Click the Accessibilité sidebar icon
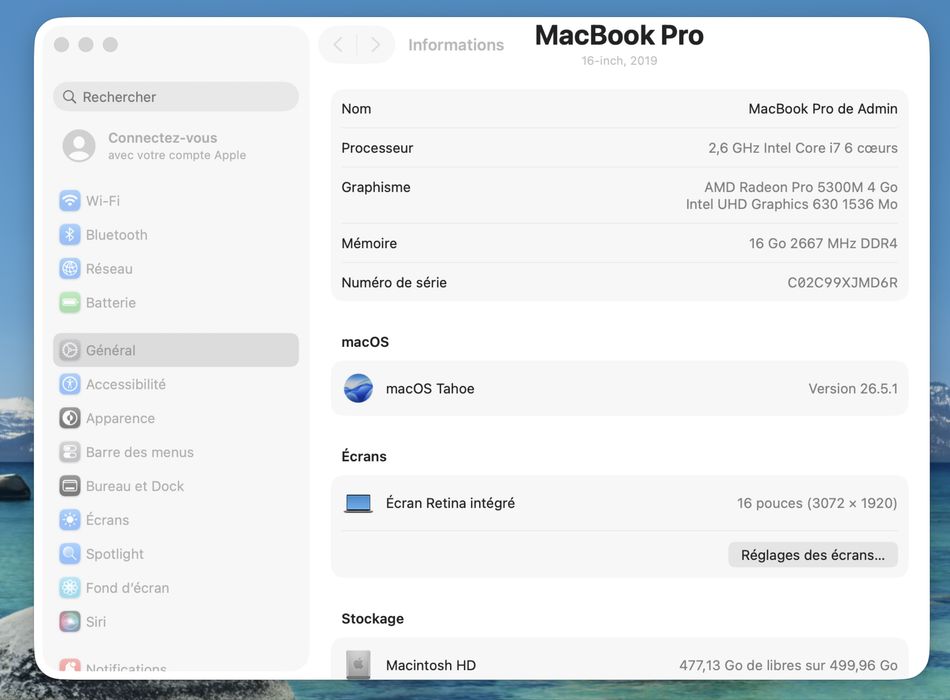The image size is (950, 700). click(70, 384)
